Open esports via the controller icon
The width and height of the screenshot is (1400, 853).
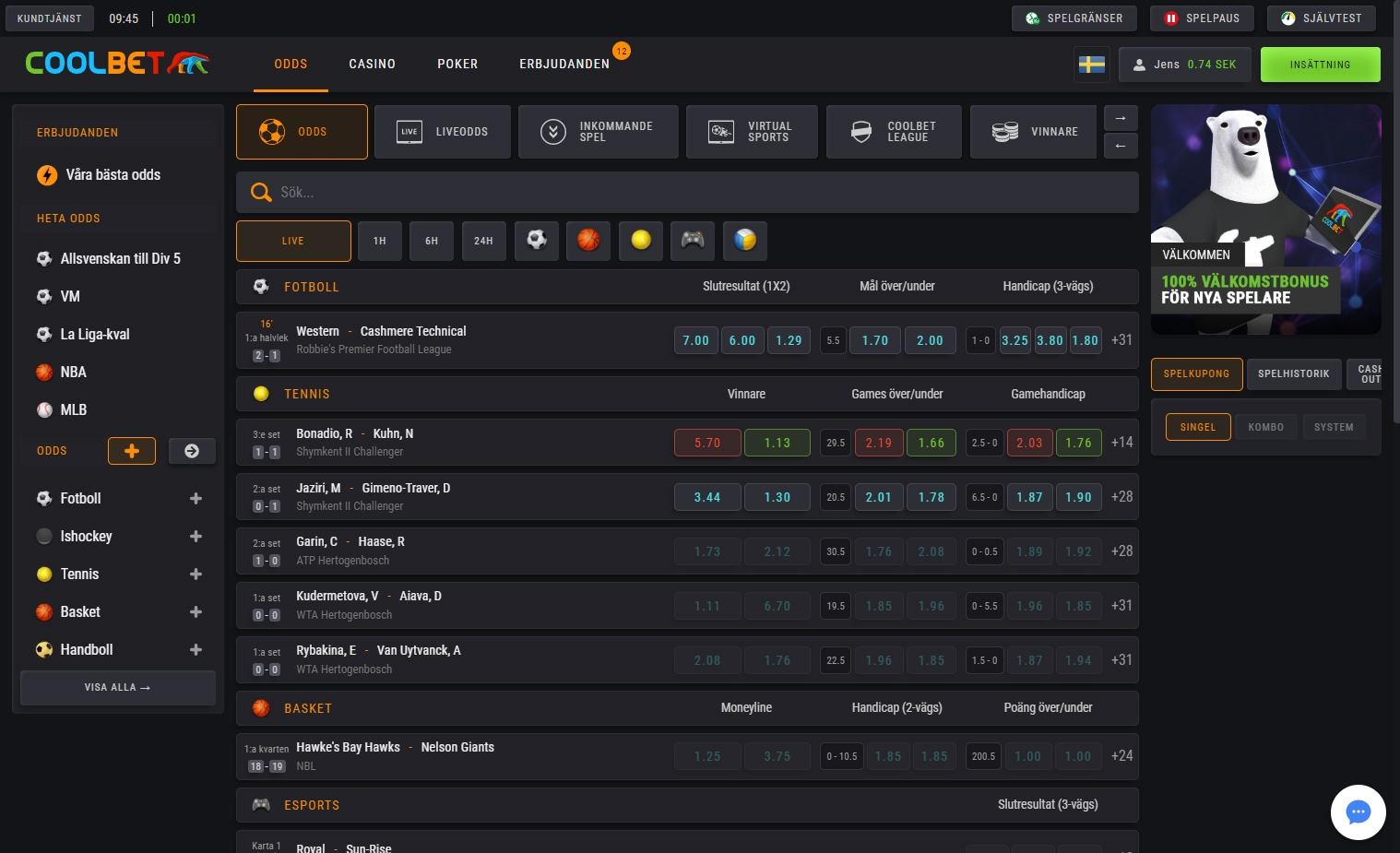(x=692, y=241)
